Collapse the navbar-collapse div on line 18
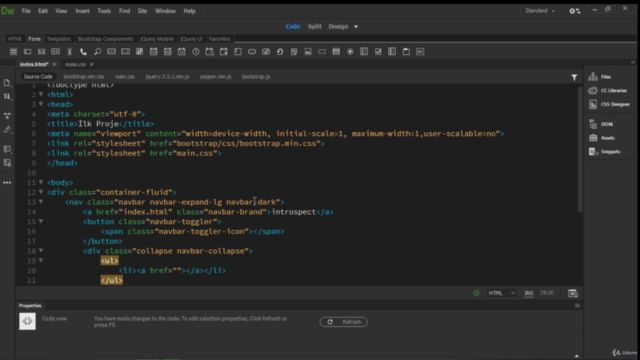640x360 pixels. pos(41,251)
